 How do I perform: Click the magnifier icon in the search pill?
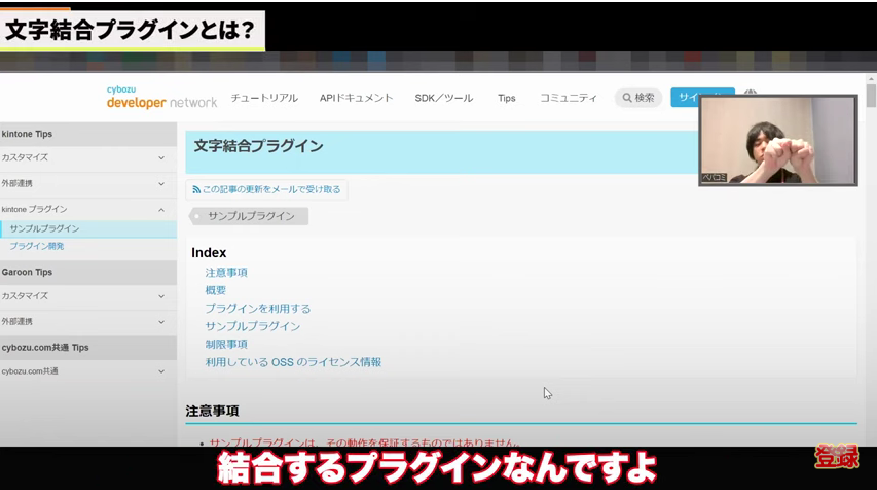tap(627, 98)
